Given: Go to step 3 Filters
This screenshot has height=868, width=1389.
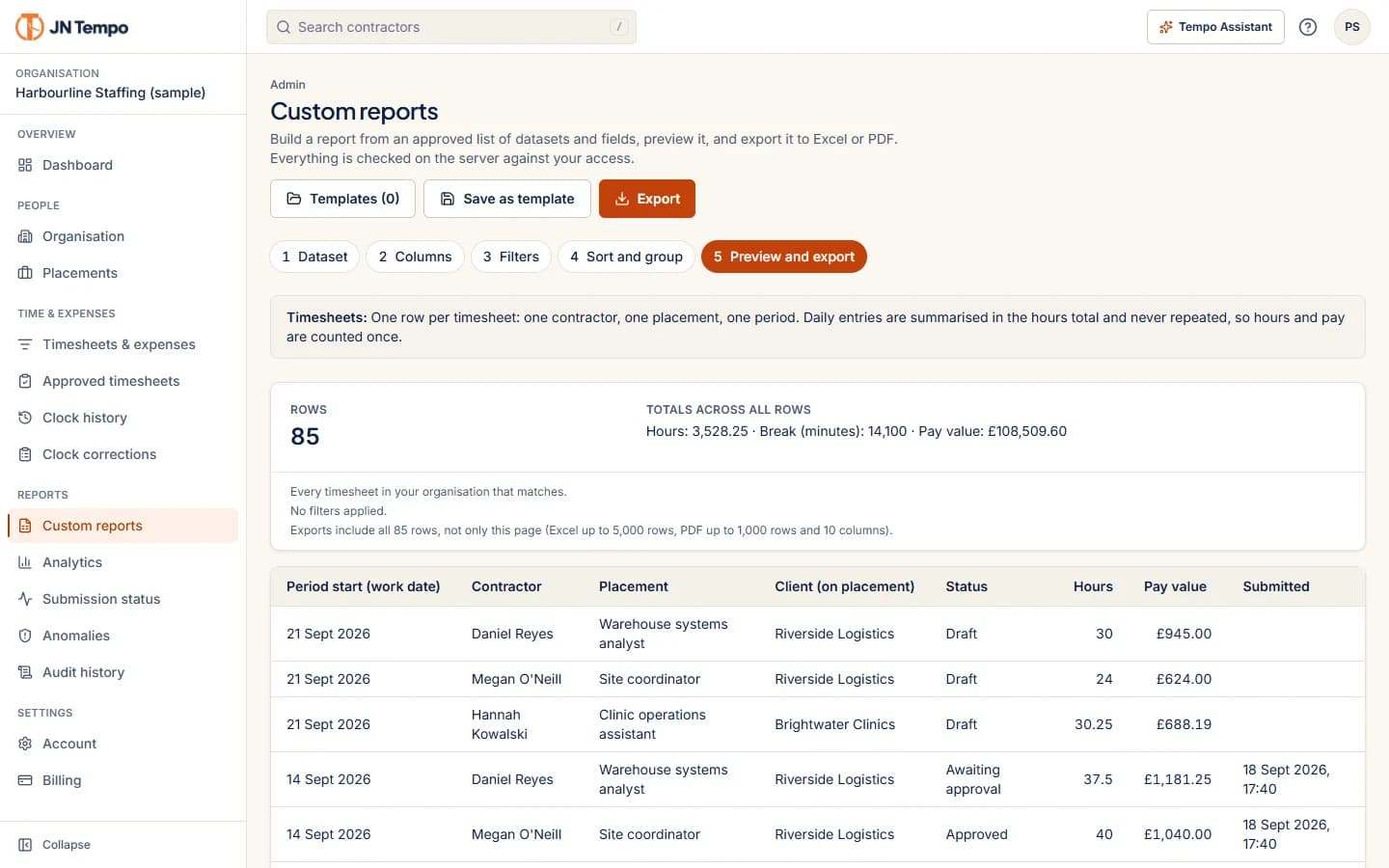Looking at the screenshot, I should (x=511, y=257).
